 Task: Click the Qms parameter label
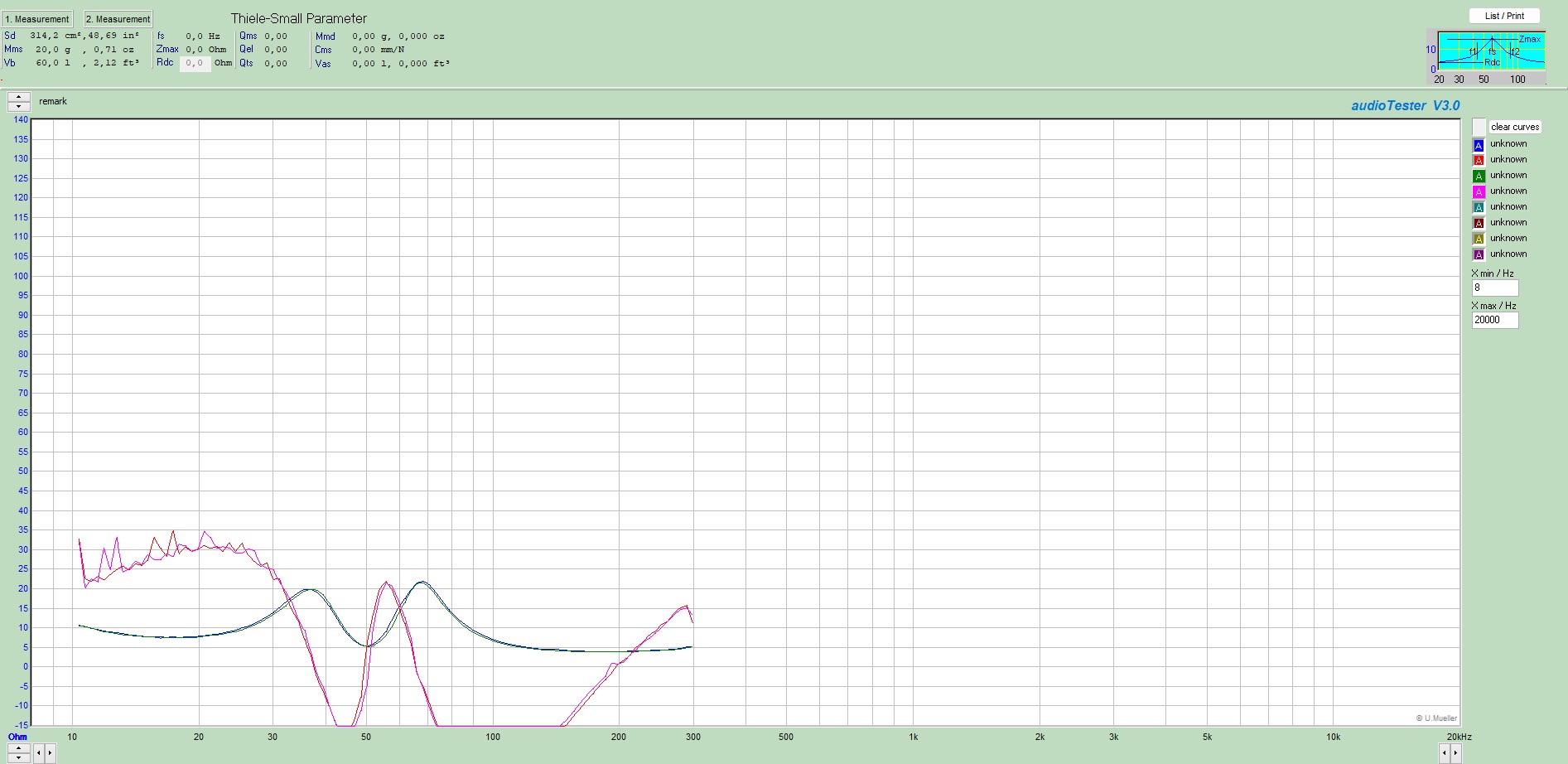248,36
